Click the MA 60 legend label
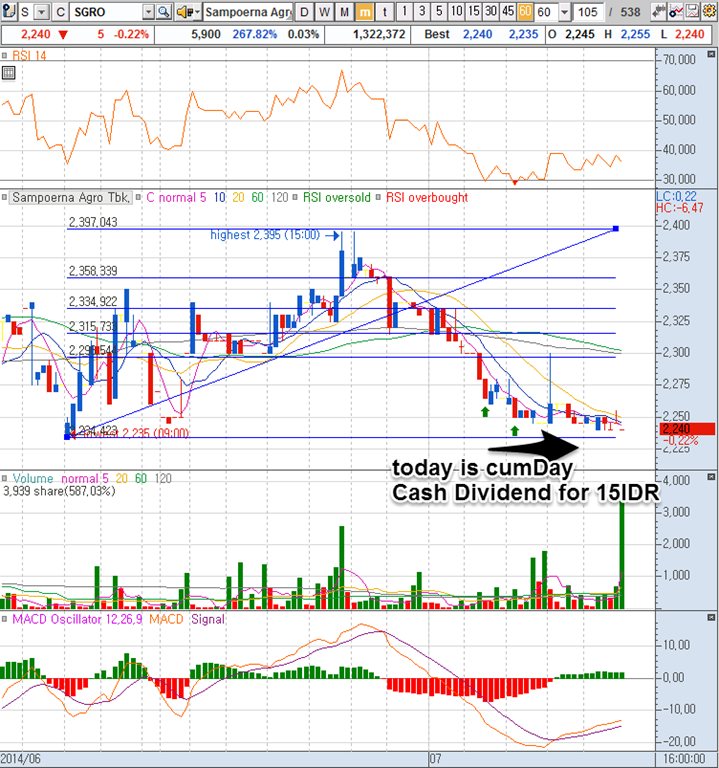The width and height of the screenshot is (719, 768). tap(257, 197)
